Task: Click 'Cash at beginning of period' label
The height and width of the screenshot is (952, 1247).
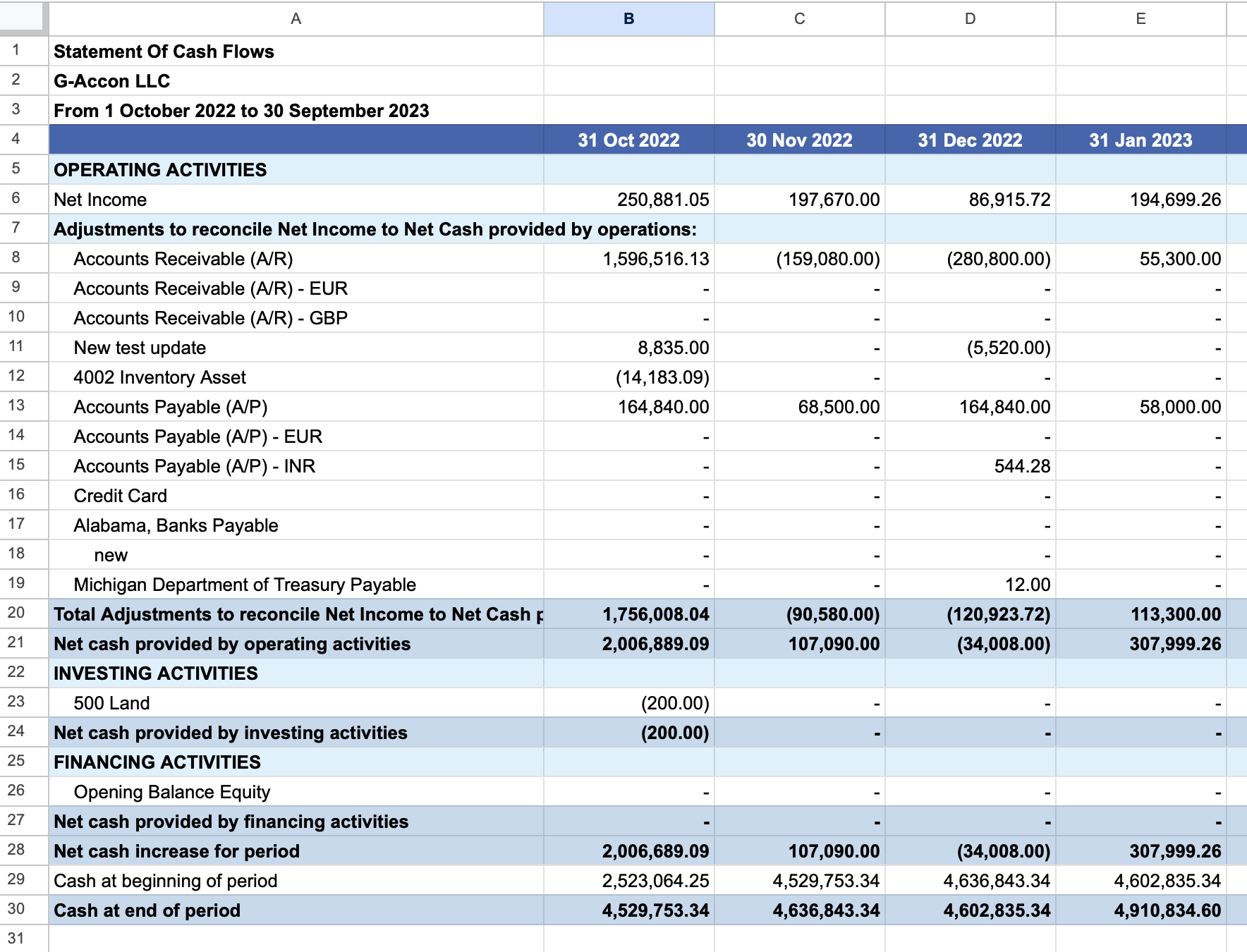Action: (166, 881)
